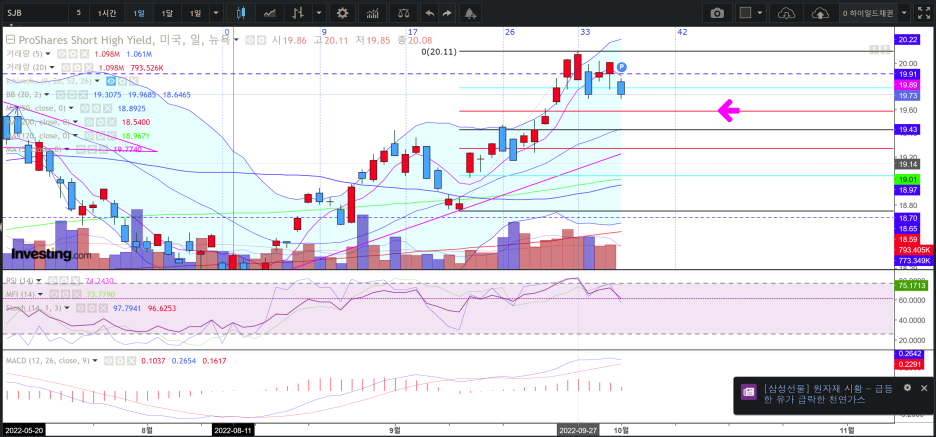
Task: Add a price alert with bell icon
Action: [470, 13]
